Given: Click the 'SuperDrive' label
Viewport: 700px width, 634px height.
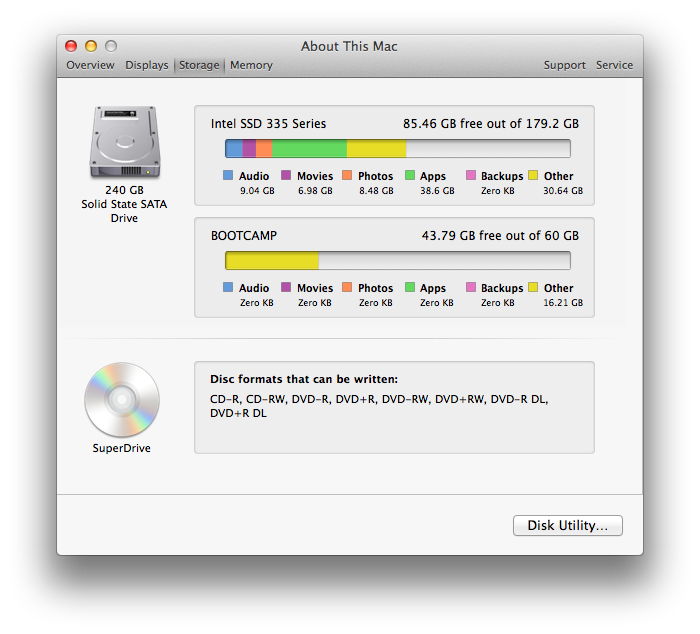Looking at the screenshot, I should 121,448.
